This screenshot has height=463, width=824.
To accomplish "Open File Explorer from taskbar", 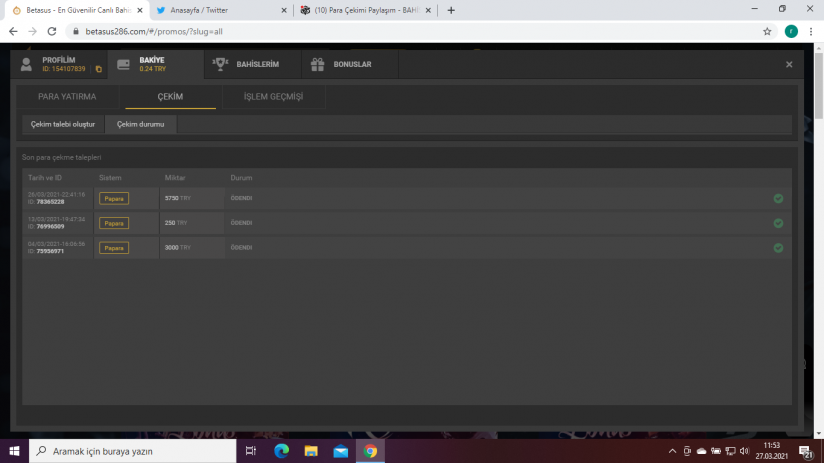I will click(311, 451).
